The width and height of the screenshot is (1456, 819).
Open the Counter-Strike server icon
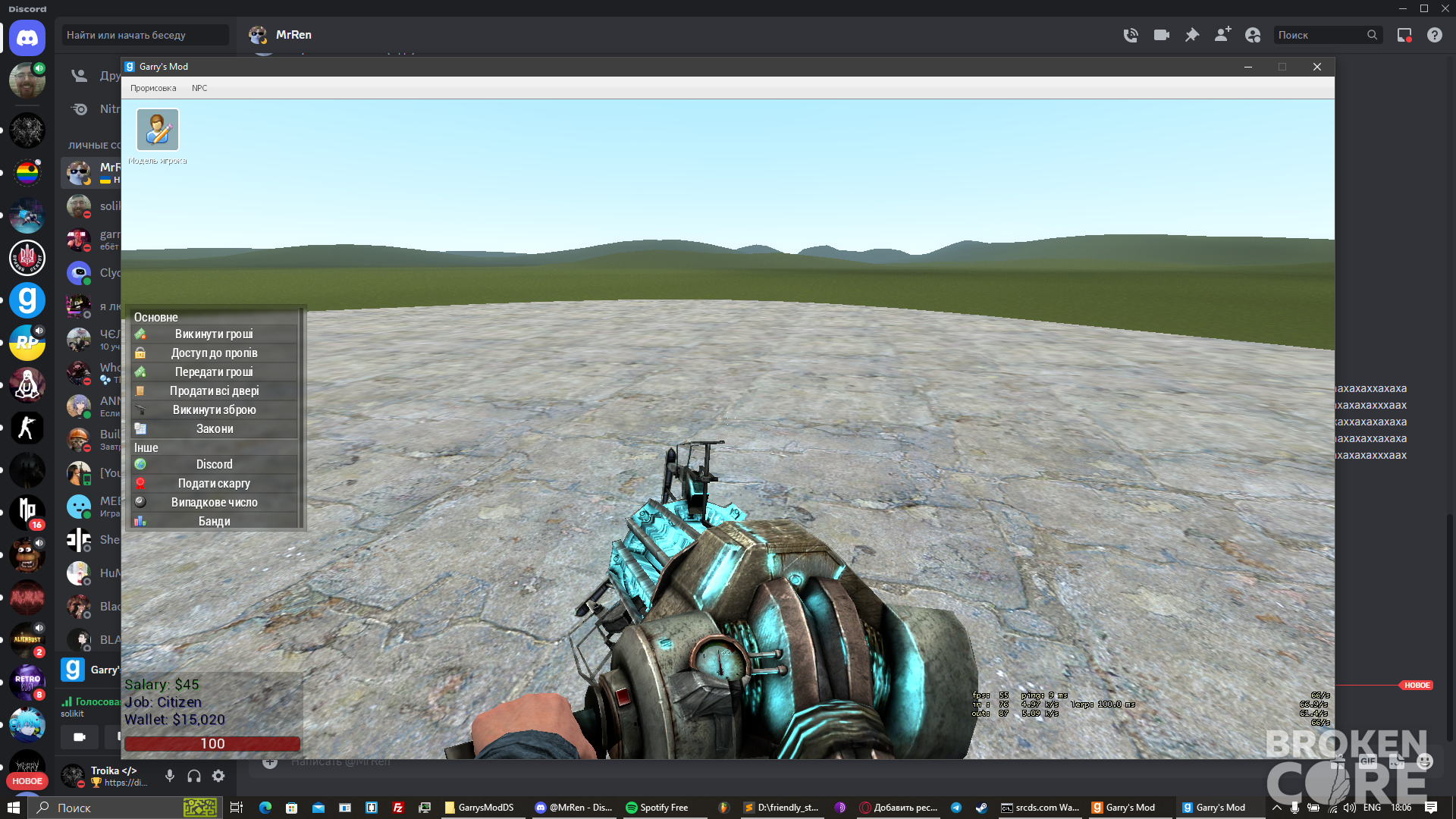(27, 428)
